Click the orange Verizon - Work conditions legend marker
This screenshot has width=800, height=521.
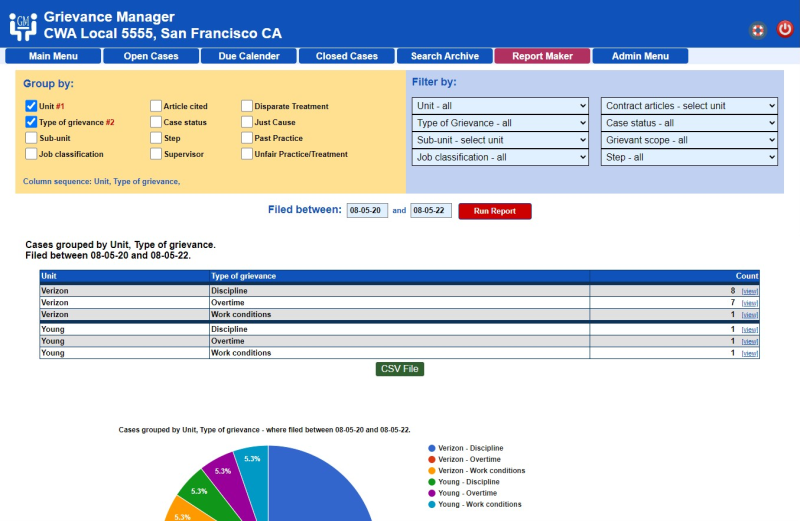coord(432,470)
